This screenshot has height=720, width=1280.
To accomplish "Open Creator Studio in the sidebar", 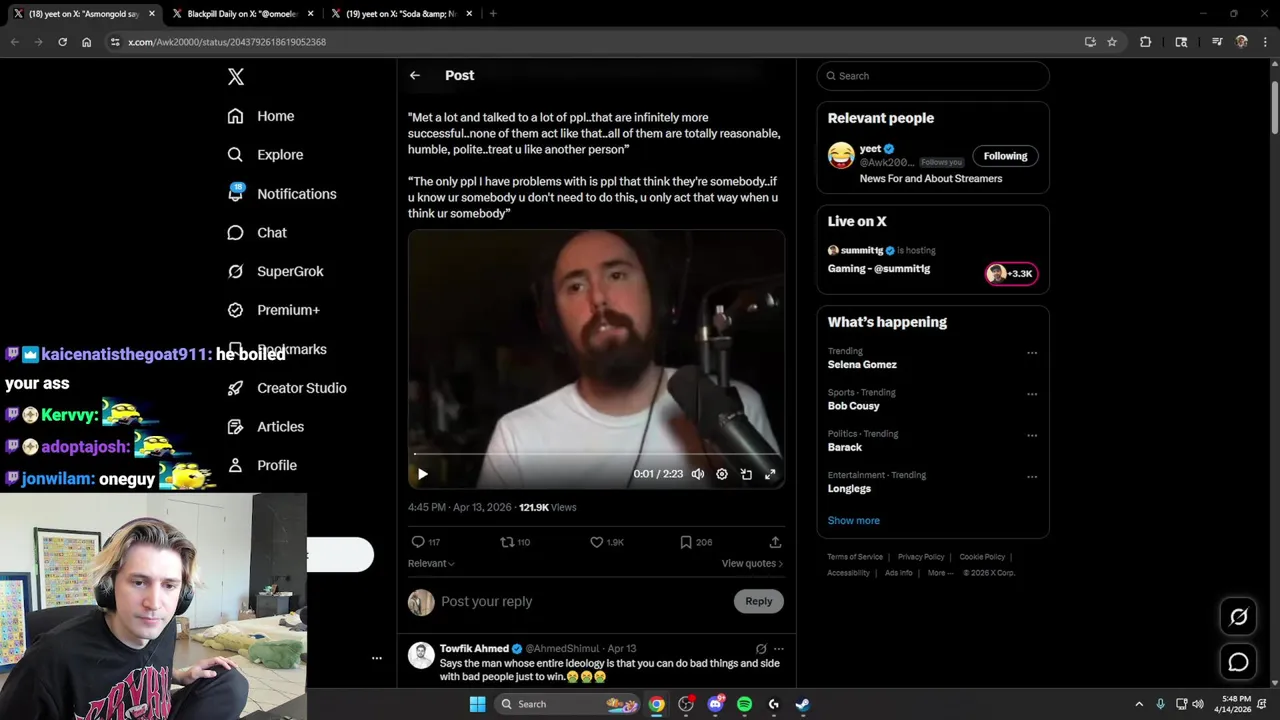I will (x=286, y=388).
